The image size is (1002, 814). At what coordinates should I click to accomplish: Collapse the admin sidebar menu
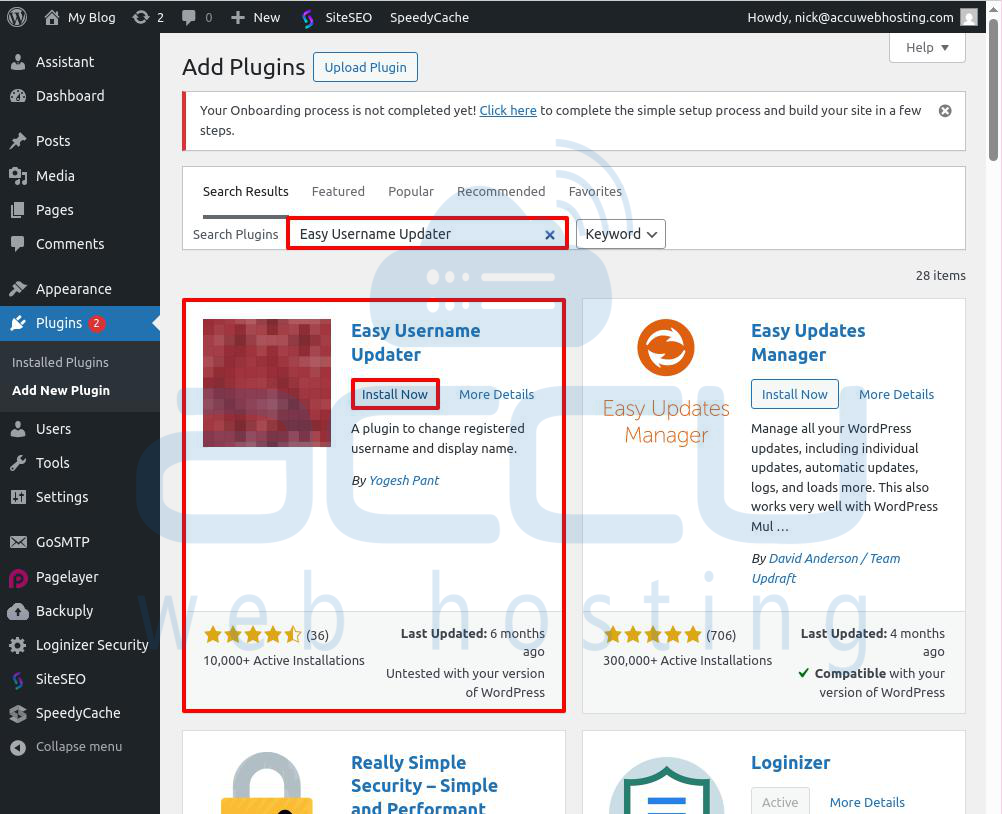pos(80,747)
